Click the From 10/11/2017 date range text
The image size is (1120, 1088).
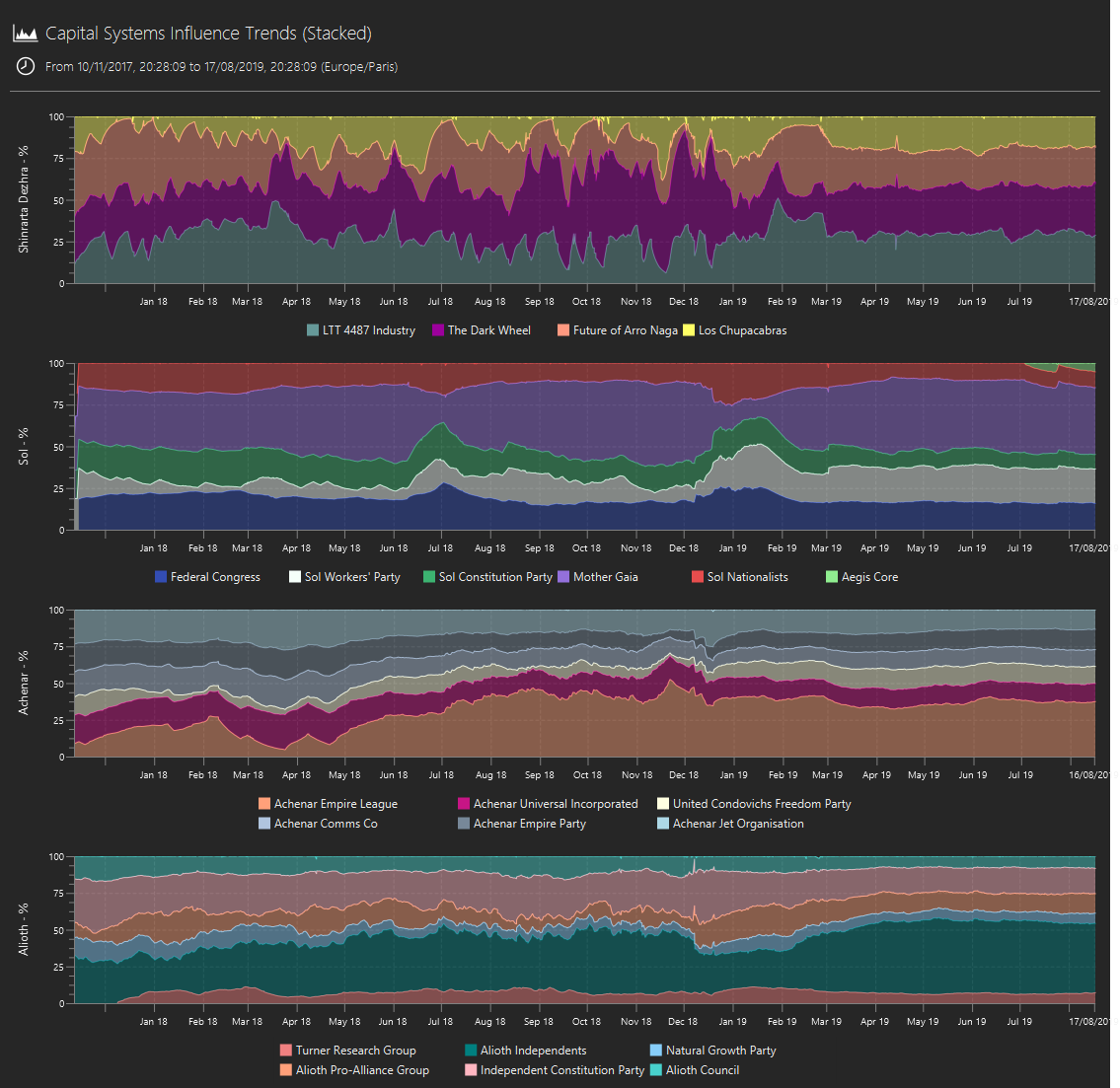pos(221,66)
